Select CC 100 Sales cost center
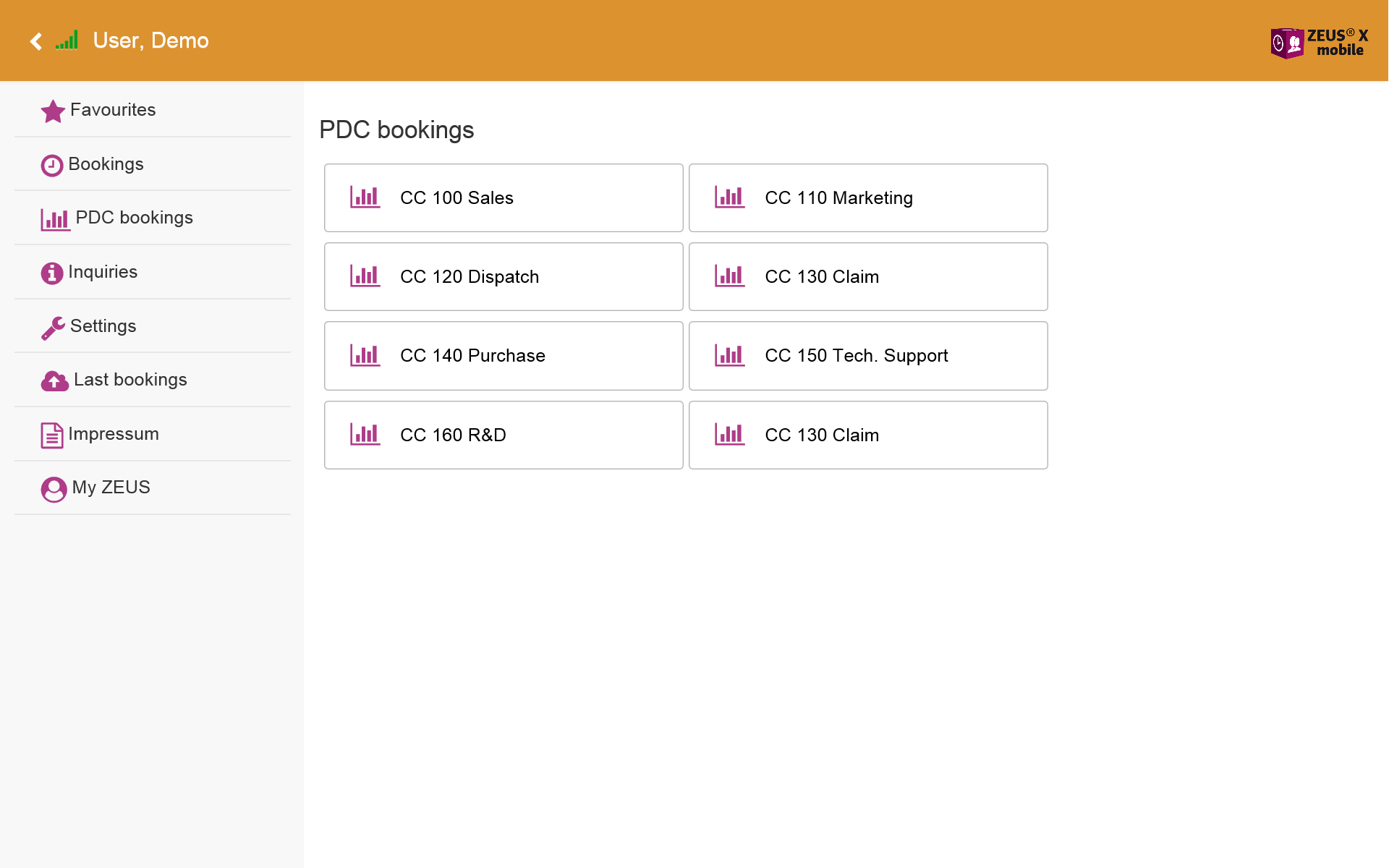The image size is (1389, 868). 504,197
